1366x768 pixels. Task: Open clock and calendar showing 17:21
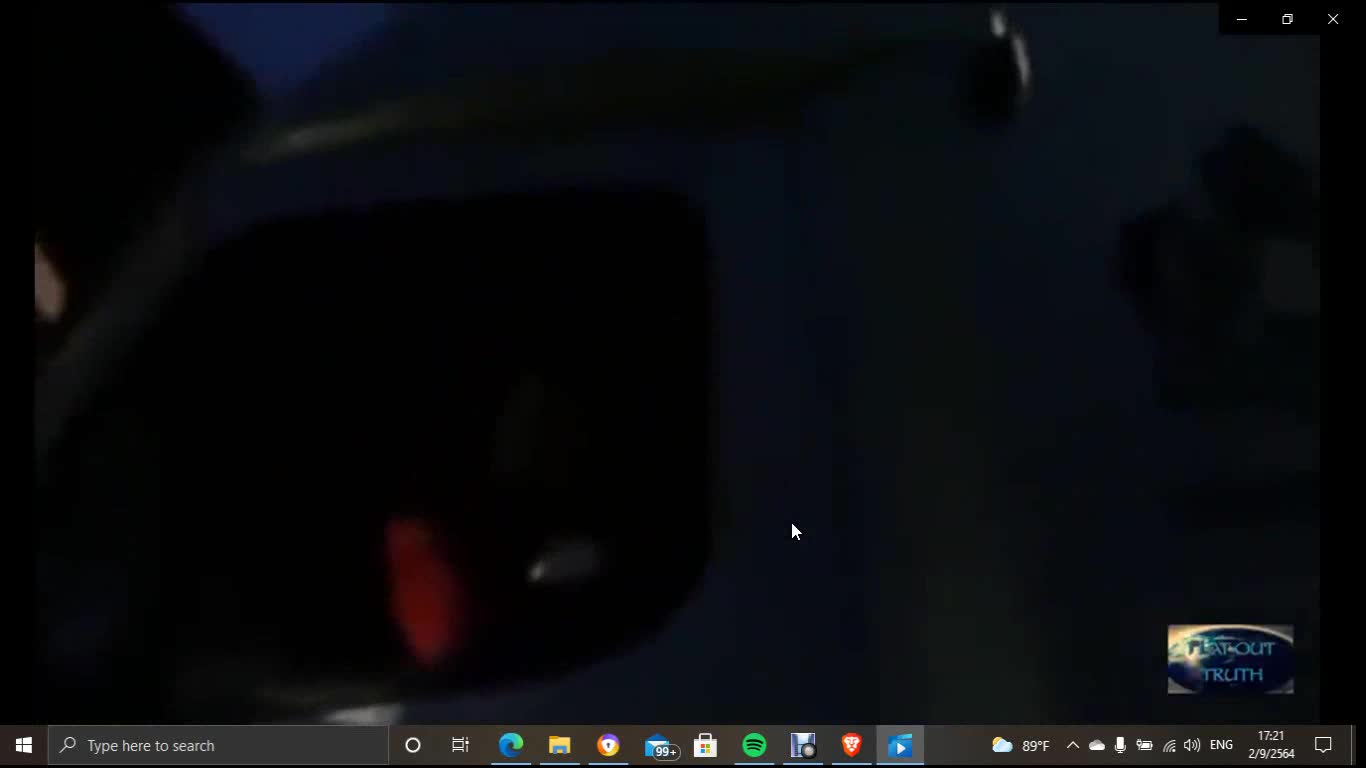point(1271,745)
